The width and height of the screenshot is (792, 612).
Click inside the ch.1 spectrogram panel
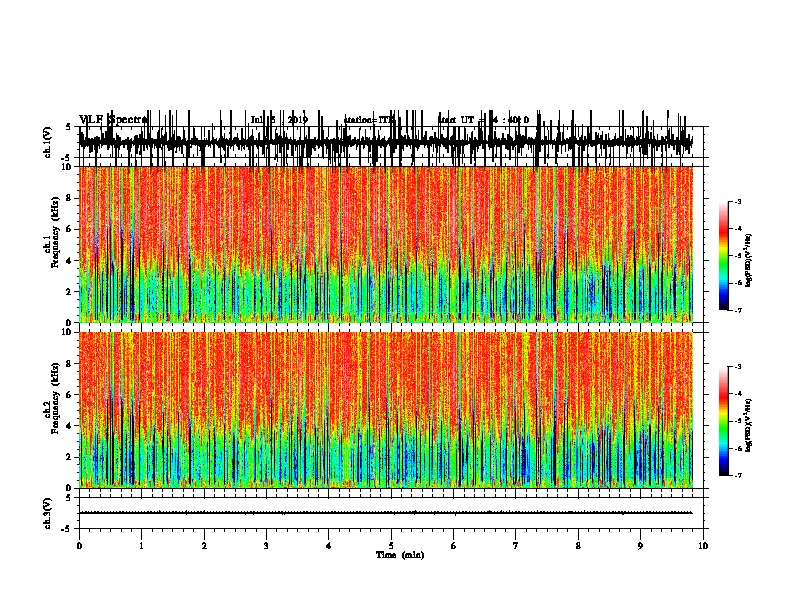(386, 244)
